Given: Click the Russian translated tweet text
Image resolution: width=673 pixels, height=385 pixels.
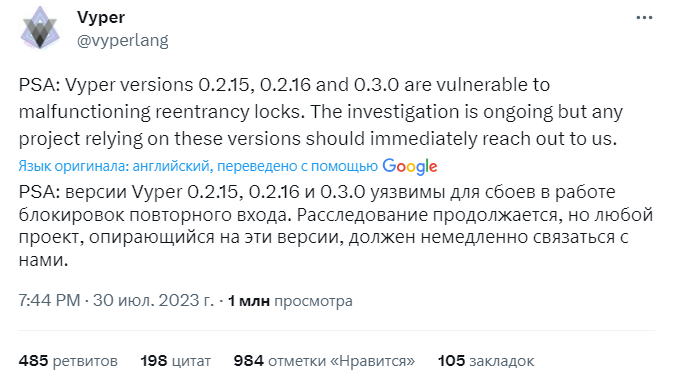Looking at the screenshot, I should (336, 225).
